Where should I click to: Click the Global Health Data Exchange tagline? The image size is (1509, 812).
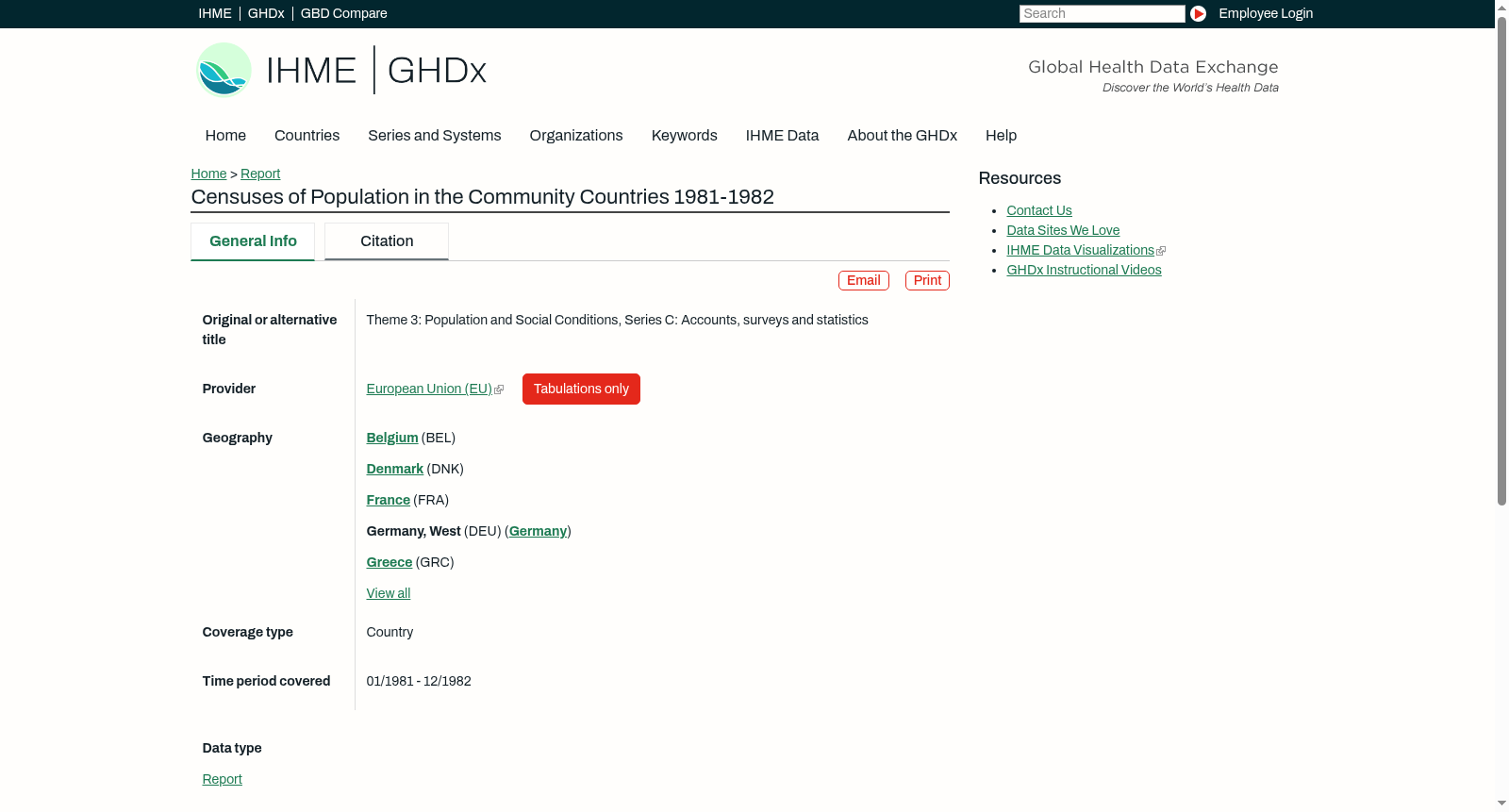point(1153,67)
